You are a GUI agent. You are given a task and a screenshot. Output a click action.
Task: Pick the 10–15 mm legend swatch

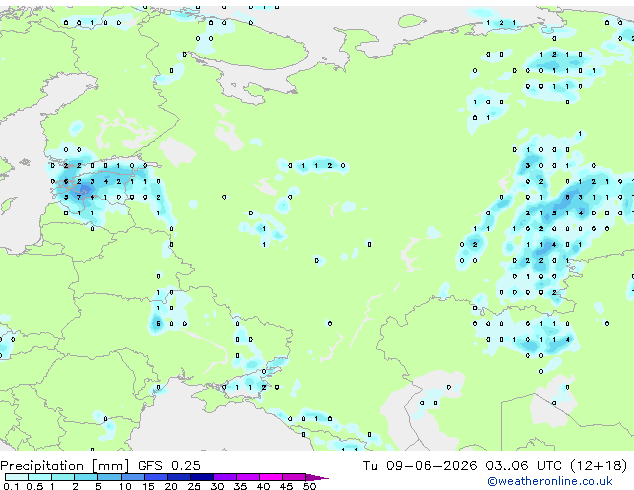[133, 477]
